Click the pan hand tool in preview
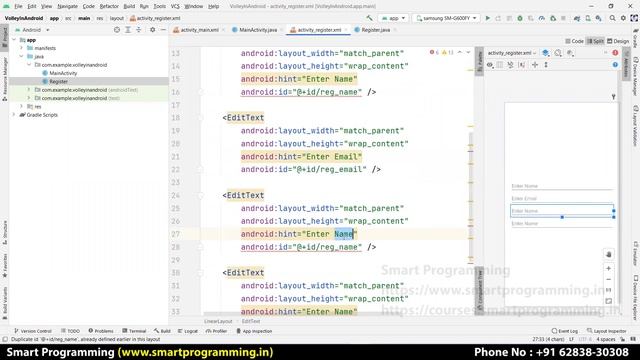The image size is (640, 360). [609, 254]
